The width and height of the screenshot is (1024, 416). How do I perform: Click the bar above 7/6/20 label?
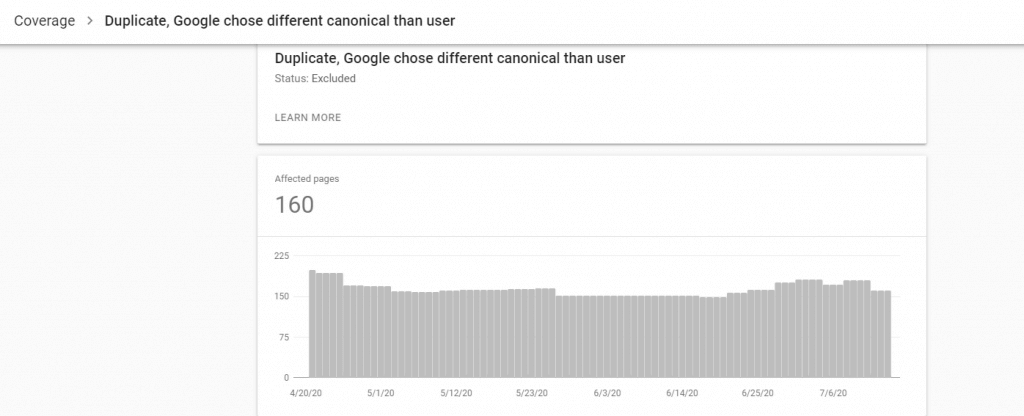click(833, 331)
